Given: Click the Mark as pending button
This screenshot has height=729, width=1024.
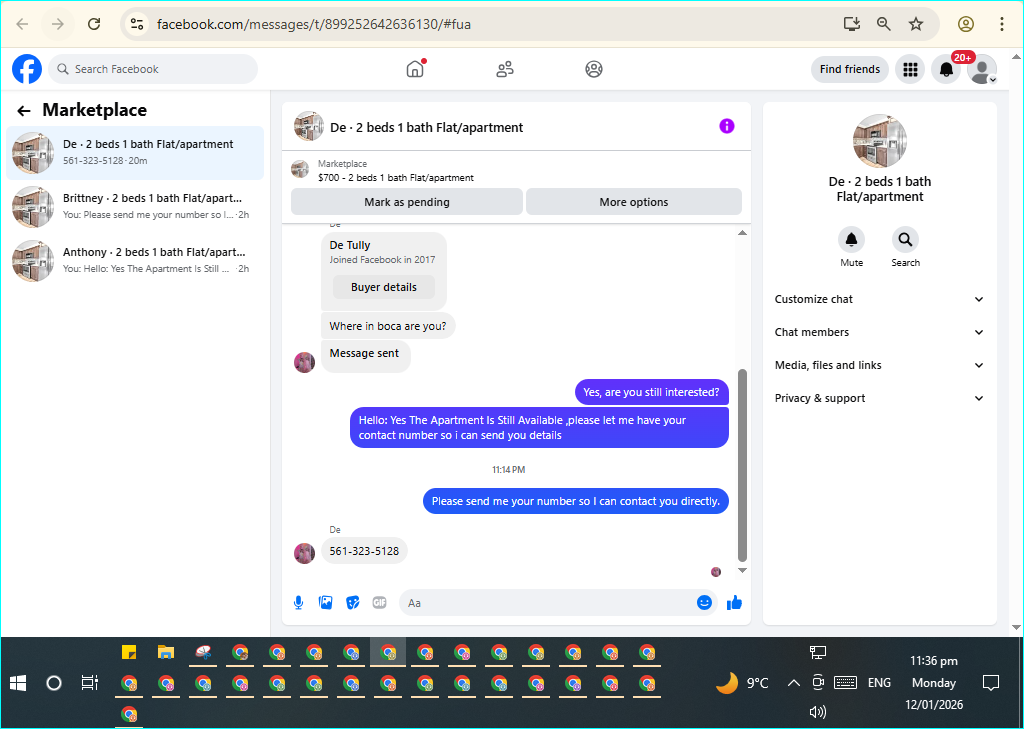Looking at the screenshot, I should point(407,202).
